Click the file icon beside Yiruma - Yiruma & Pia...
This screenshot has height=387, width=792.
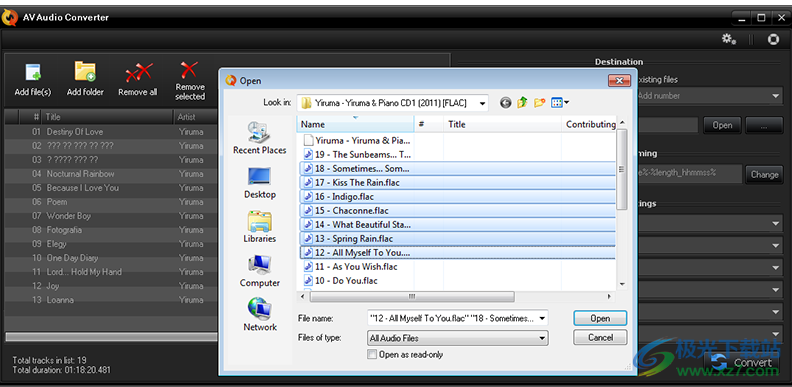(x=308, y=140)
